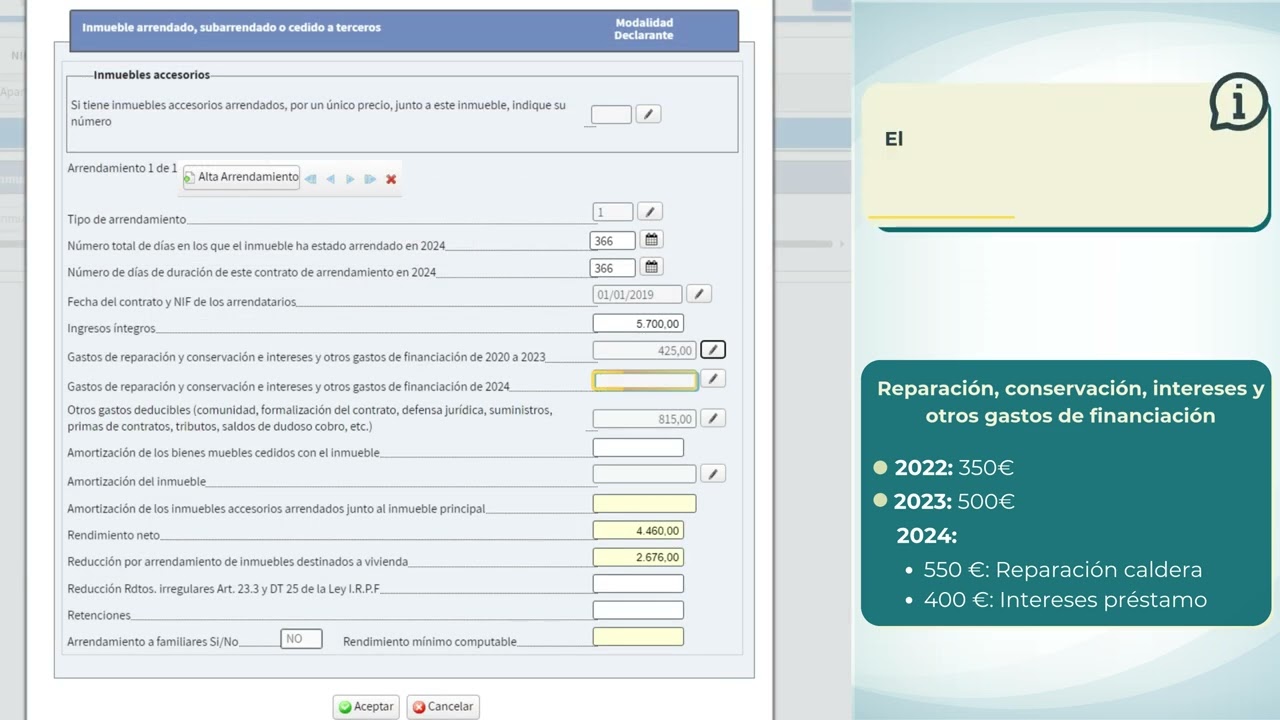Focus total days rented field showing 366
This screenshot has width=1280, height=720.
click(x=613, y=240)
